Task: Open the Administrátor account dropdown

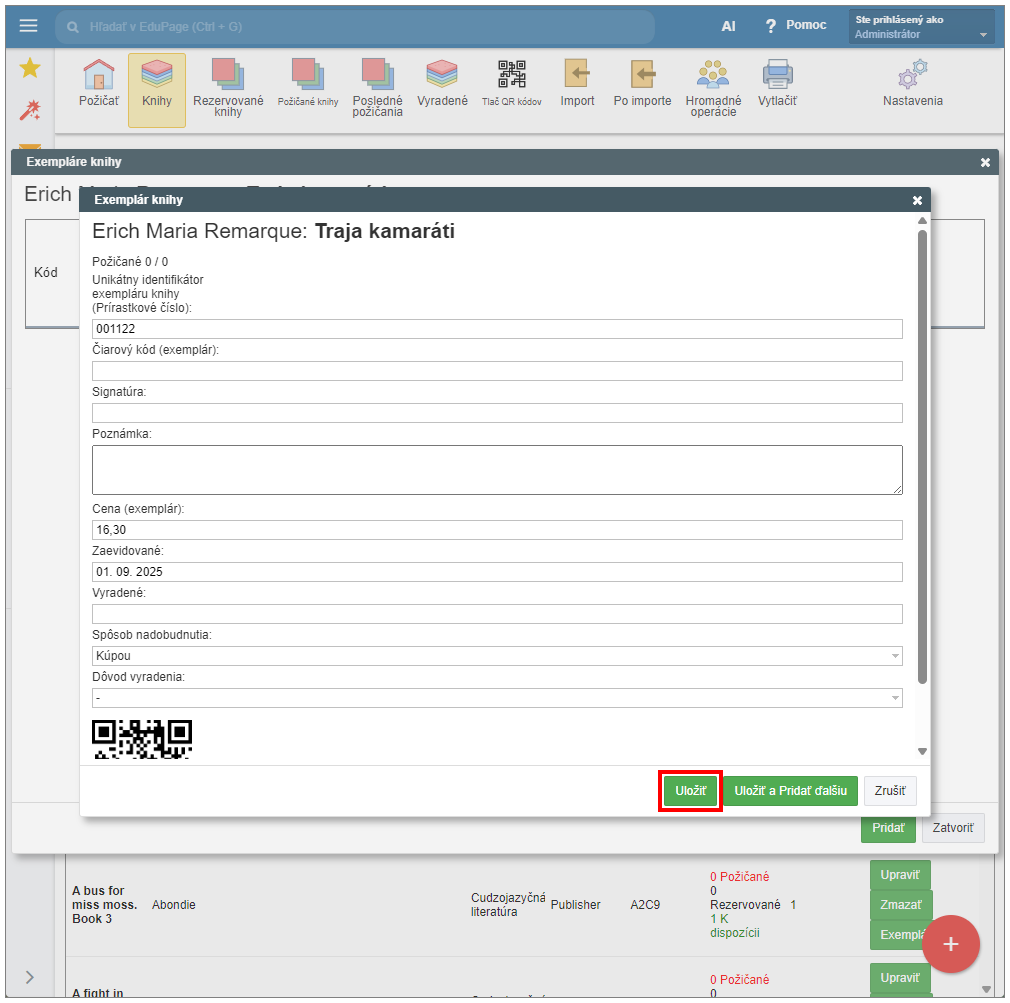Action: 921,27
